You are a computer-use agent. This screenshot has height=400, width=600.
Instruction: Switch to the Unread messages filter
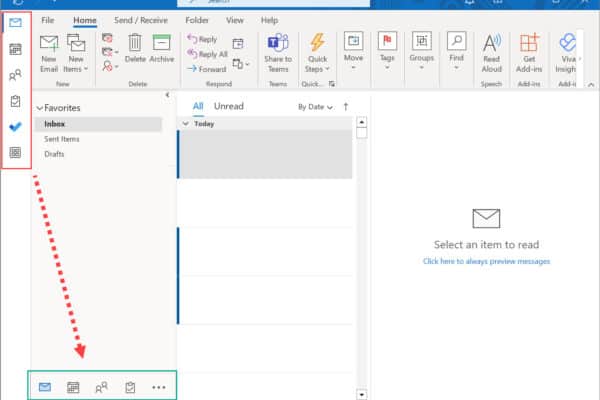pyautogui.click(x=229, y=106)
